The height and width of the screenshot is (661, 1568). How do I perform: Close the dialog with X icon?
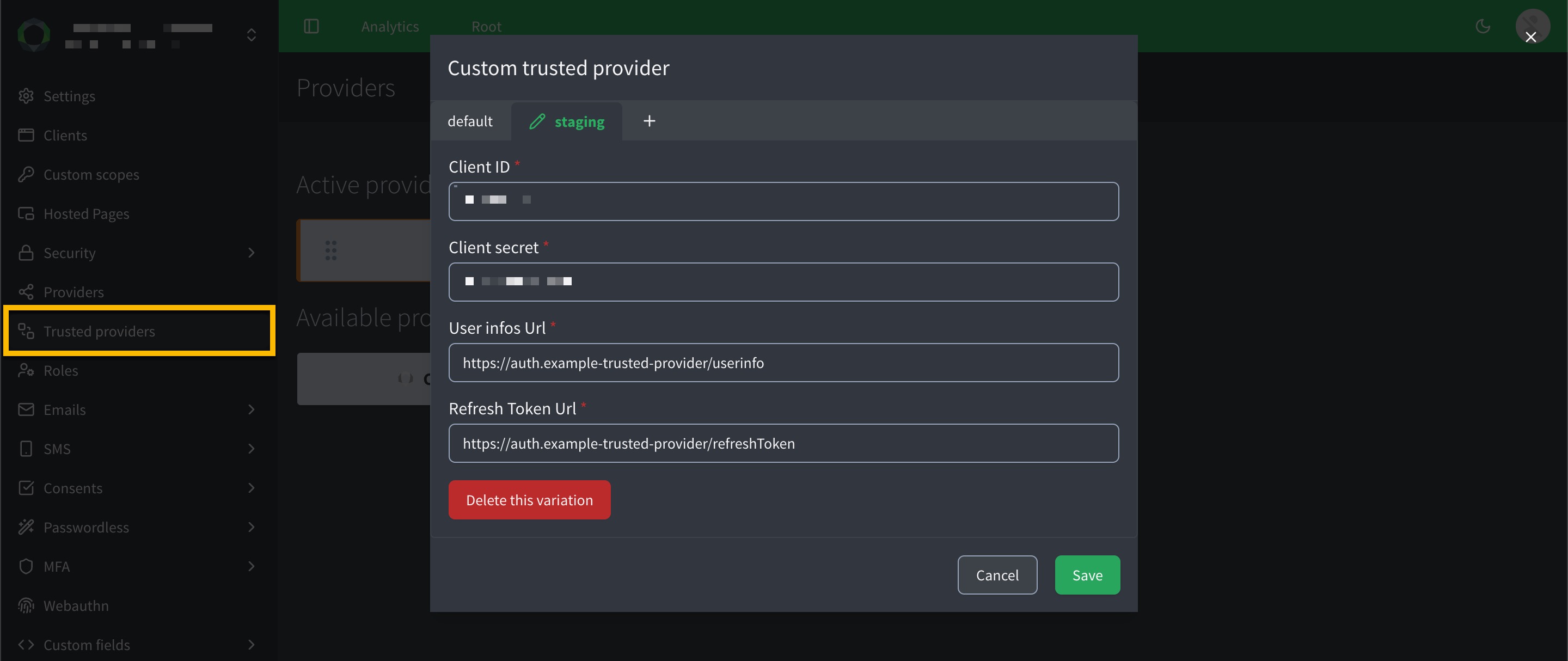click(1530, 37)
